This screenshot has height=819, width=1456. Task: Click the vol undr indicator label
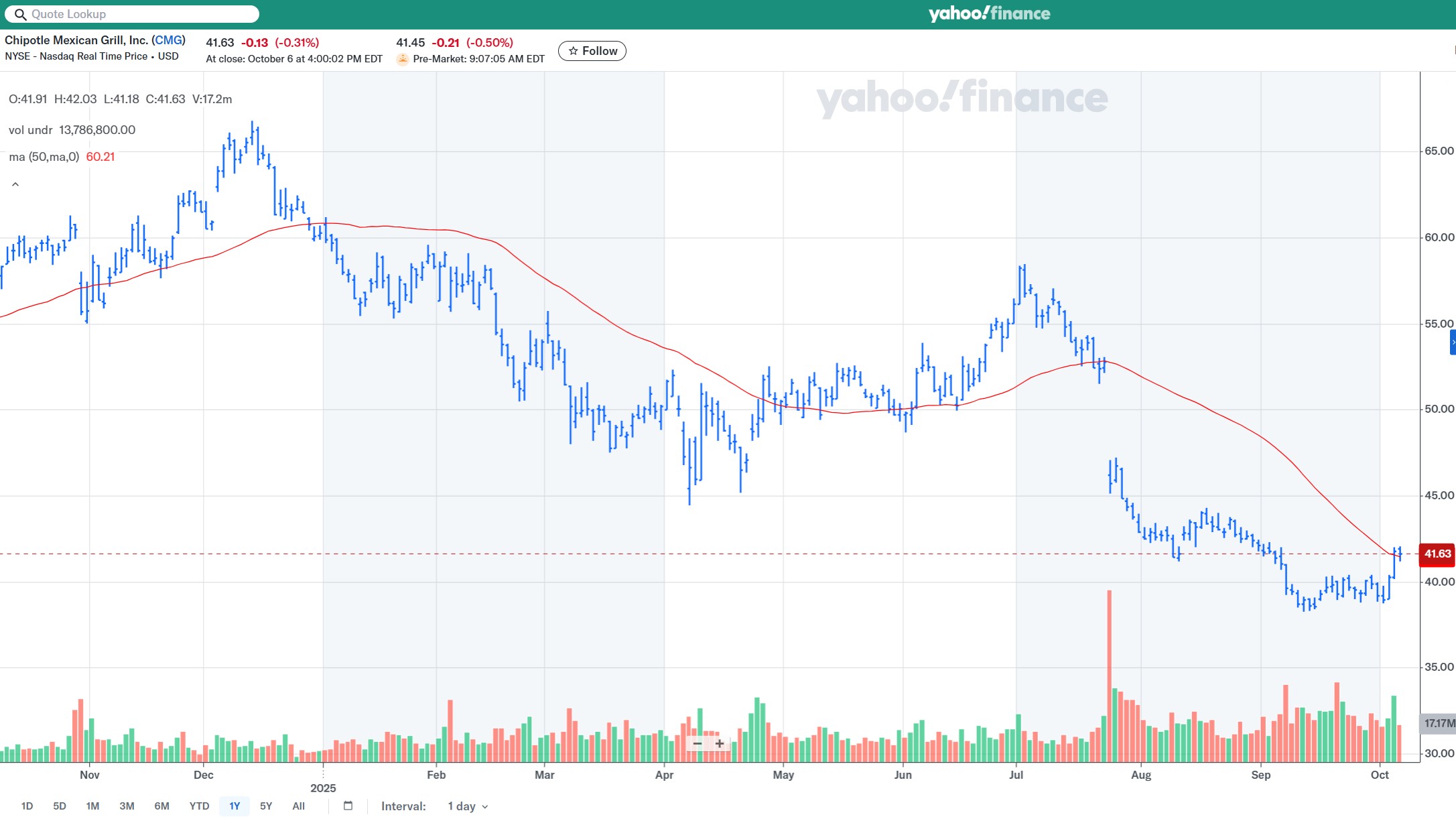[30, 130]
